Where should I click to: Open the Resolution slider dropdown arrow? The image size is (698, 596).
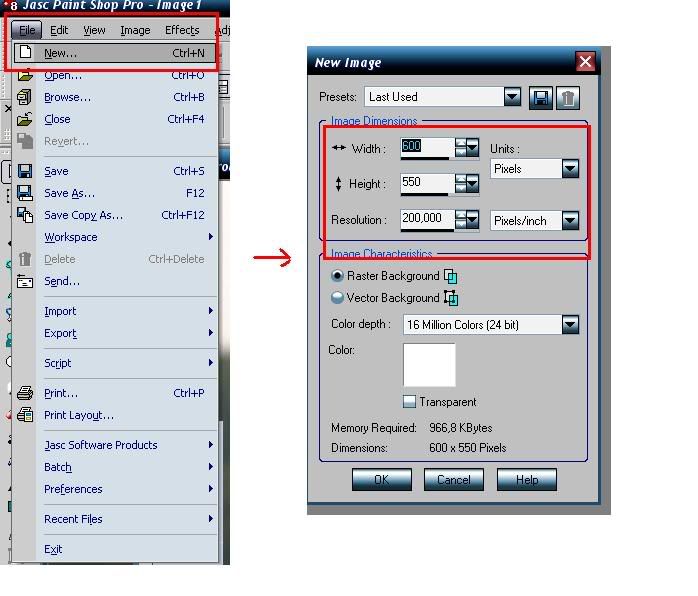click(472, 220)
